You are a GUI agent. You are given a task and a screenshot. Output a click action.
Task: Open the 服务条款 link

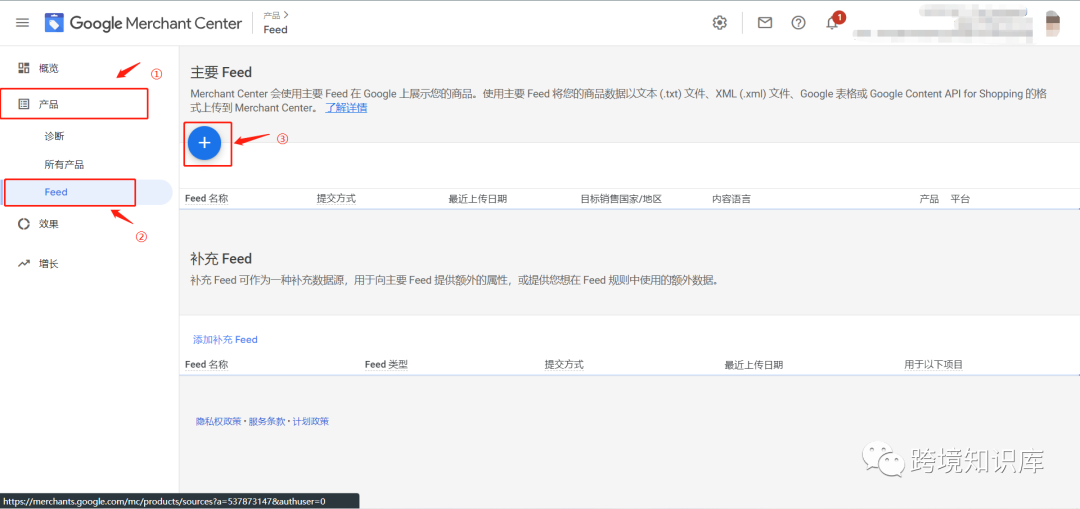point(267,421)
